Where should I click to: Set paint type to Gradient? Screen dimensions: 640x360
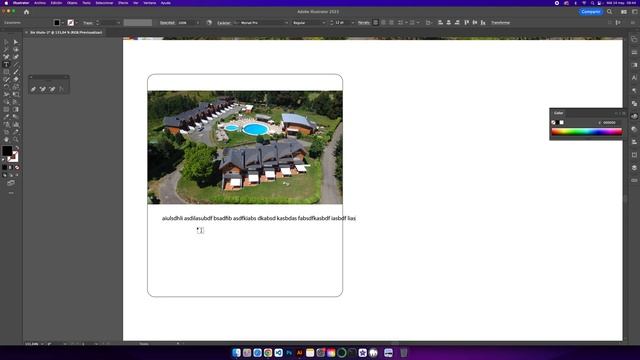pos(11,167)
